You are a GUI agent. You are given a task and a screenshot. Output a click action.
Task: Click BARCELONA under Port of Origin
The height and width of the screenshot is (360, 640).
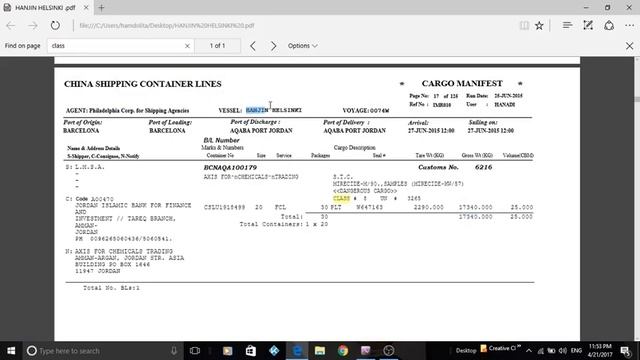(x=81, y=131)
